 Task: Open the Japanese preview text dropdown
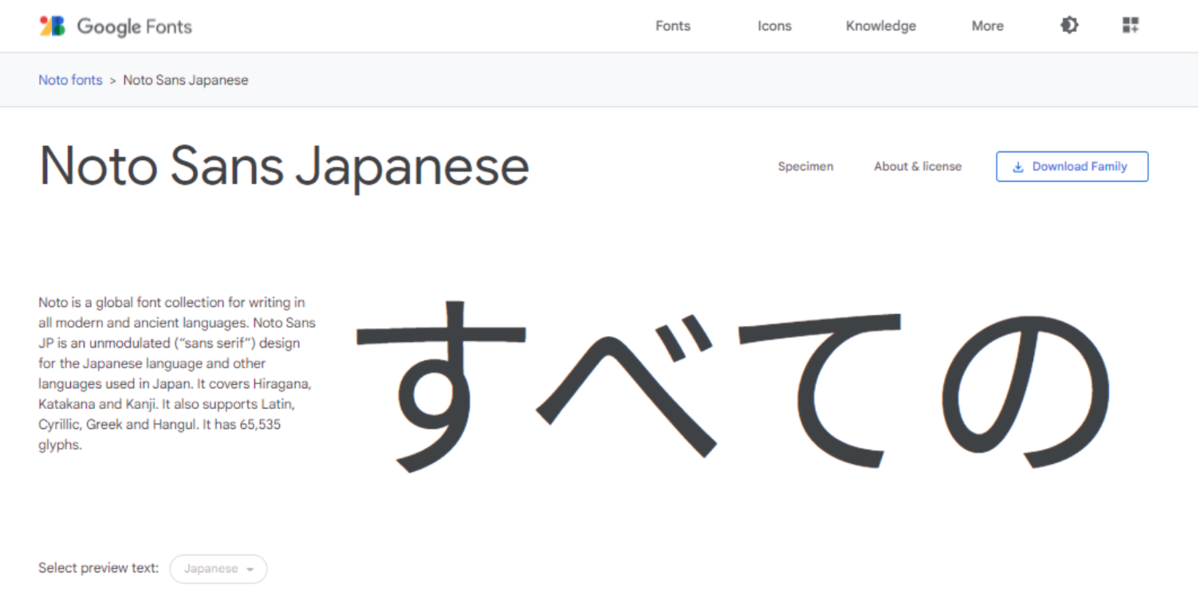point(218,569)
